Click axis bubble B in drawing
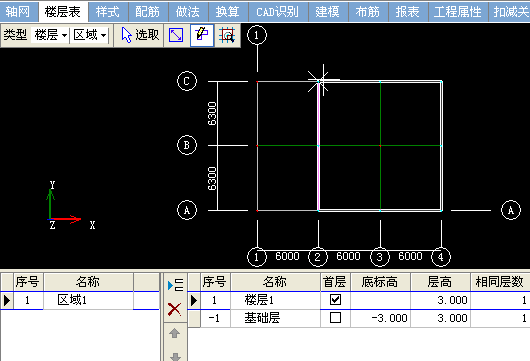This screenshot has width=530, height=361. [x=187, y=145]
